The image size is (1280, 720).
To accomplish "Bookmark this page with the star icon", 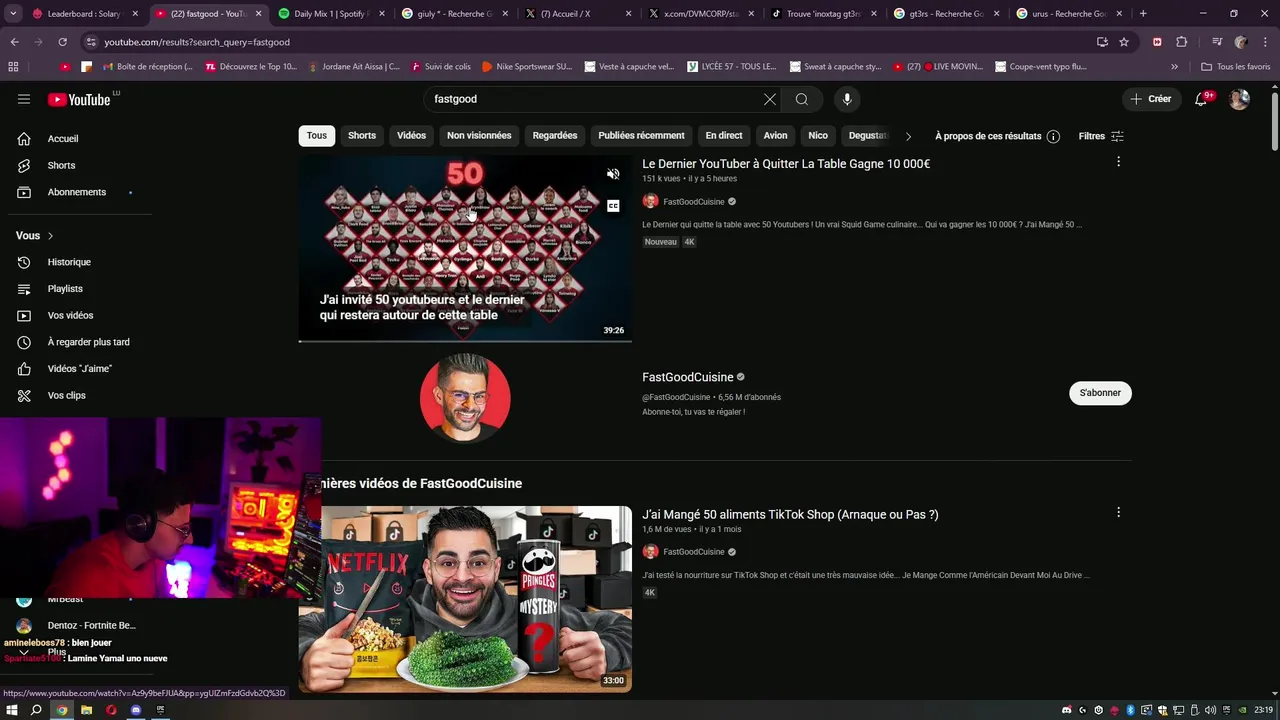I will 1124,42.
